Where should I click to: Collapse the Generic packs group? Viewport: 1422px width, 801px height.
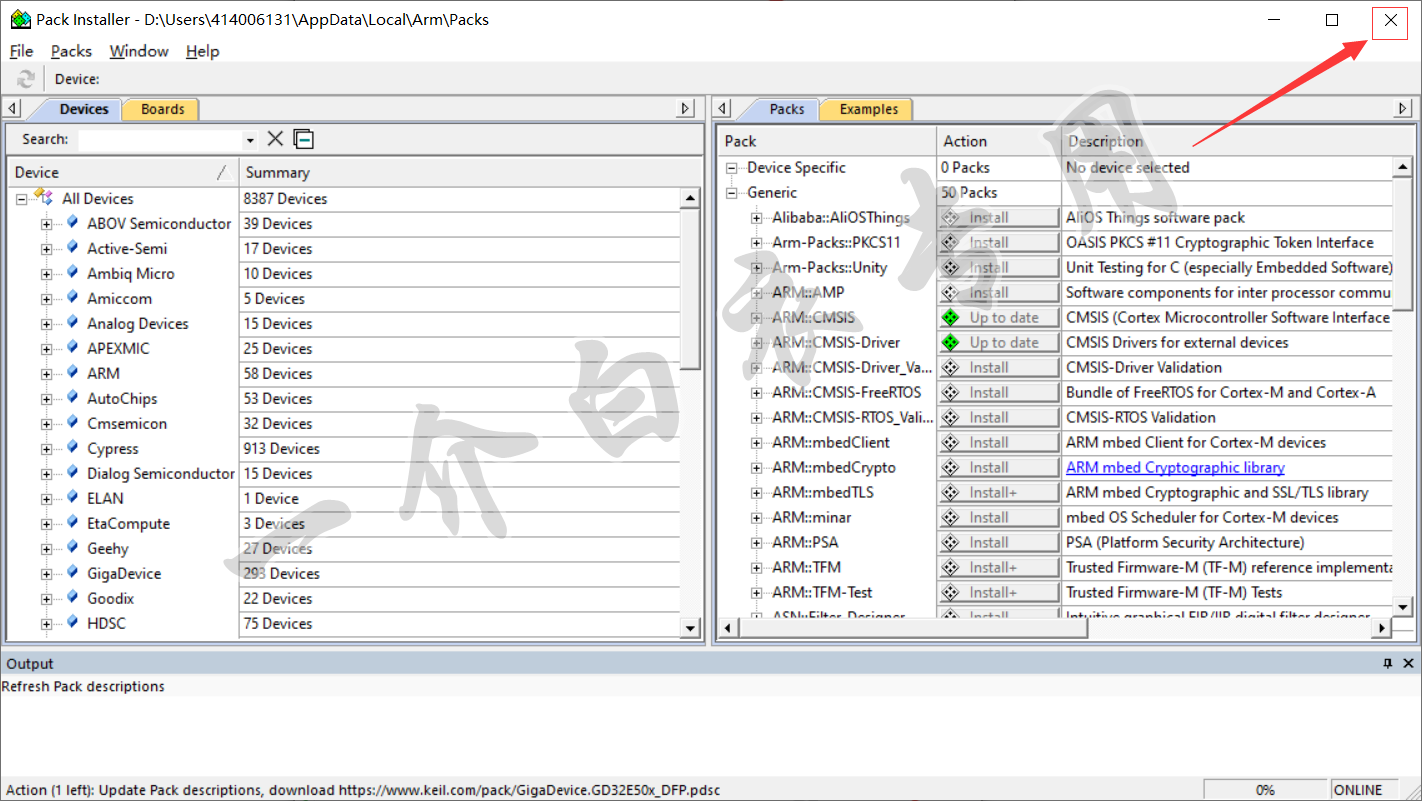click(x=732, y=193)
